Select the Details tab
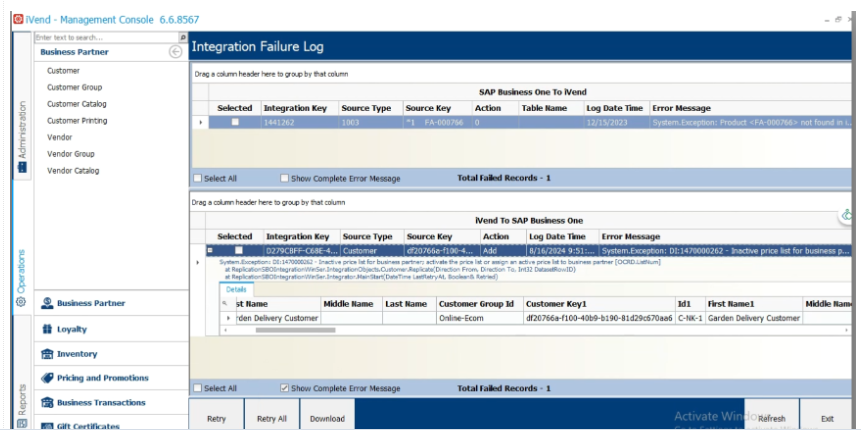Screen dimensions: 861x436 tap(236, 289)
